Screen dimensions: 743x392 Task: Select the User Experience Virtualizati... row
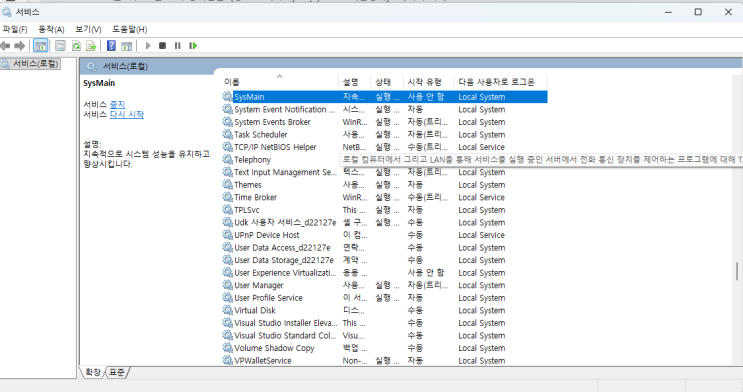pyautogui.click(x=384, y=273)
